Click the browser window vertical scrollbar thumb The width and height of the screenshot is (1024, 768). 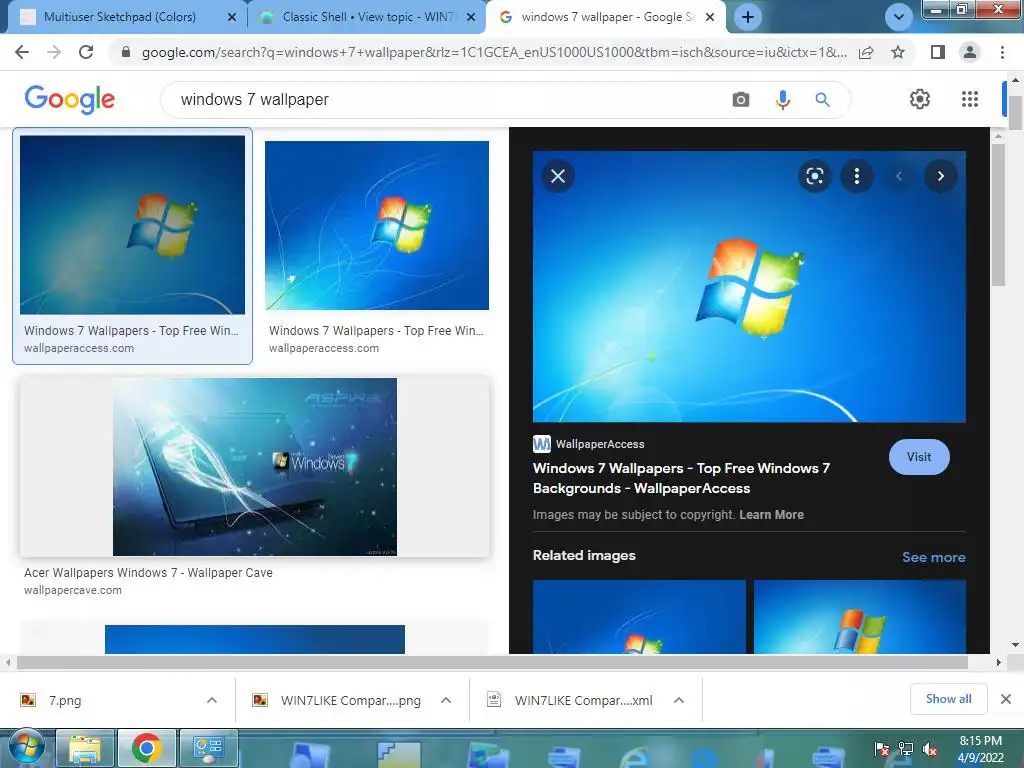point(1015,113)
